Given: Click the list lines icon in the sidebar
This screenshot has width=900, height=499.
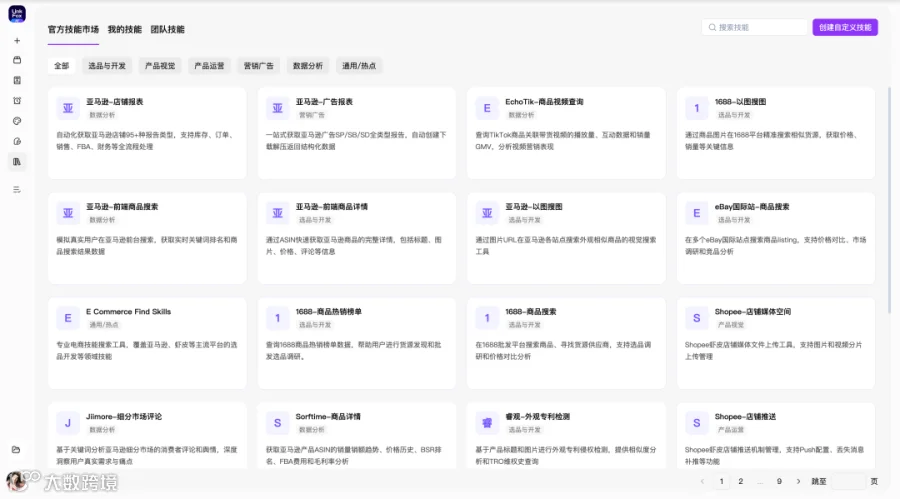Looking at the screenshot, I should (x=17, y=189).
